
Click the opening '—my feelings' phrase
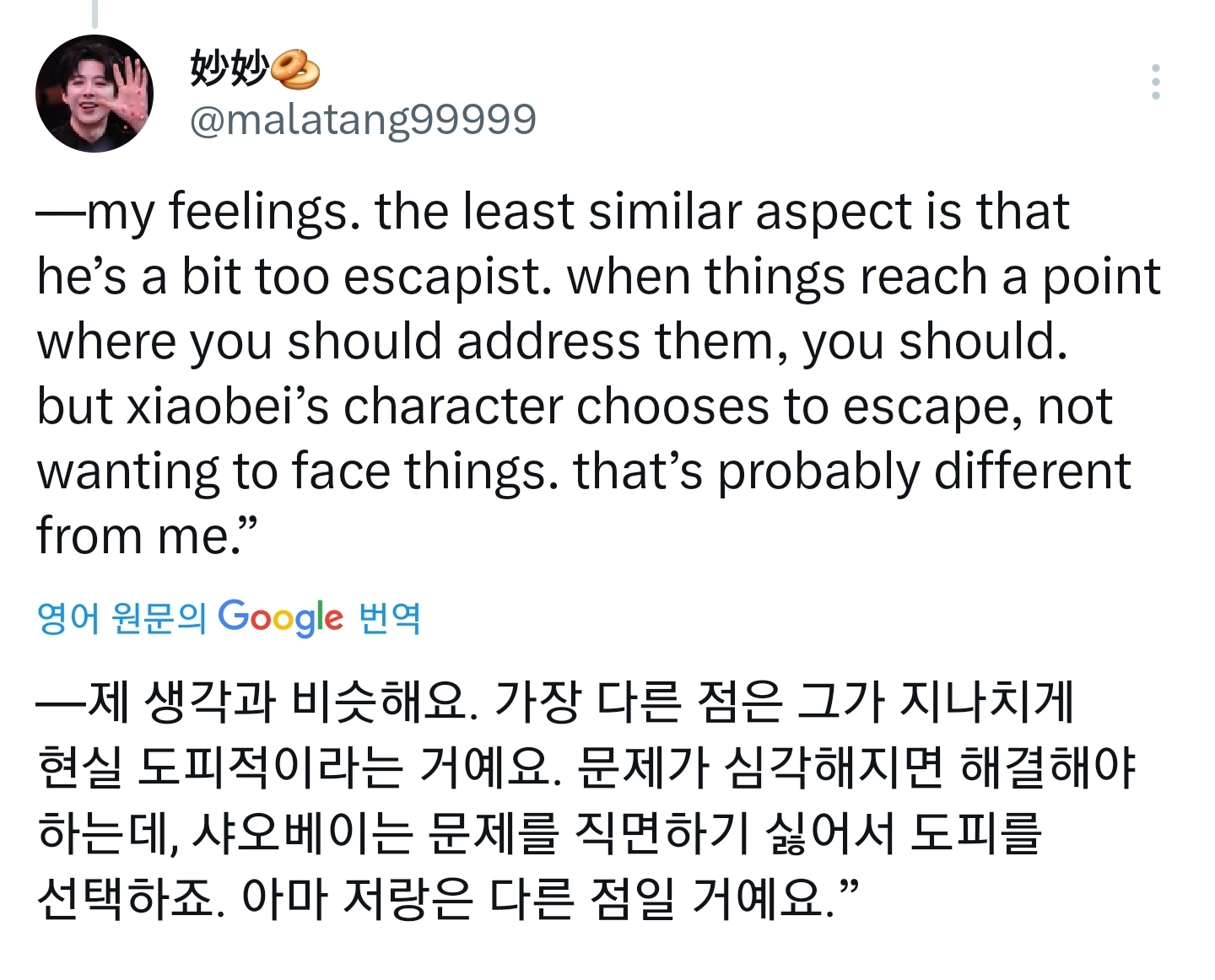pyautogui.click(x=192, y=211)
